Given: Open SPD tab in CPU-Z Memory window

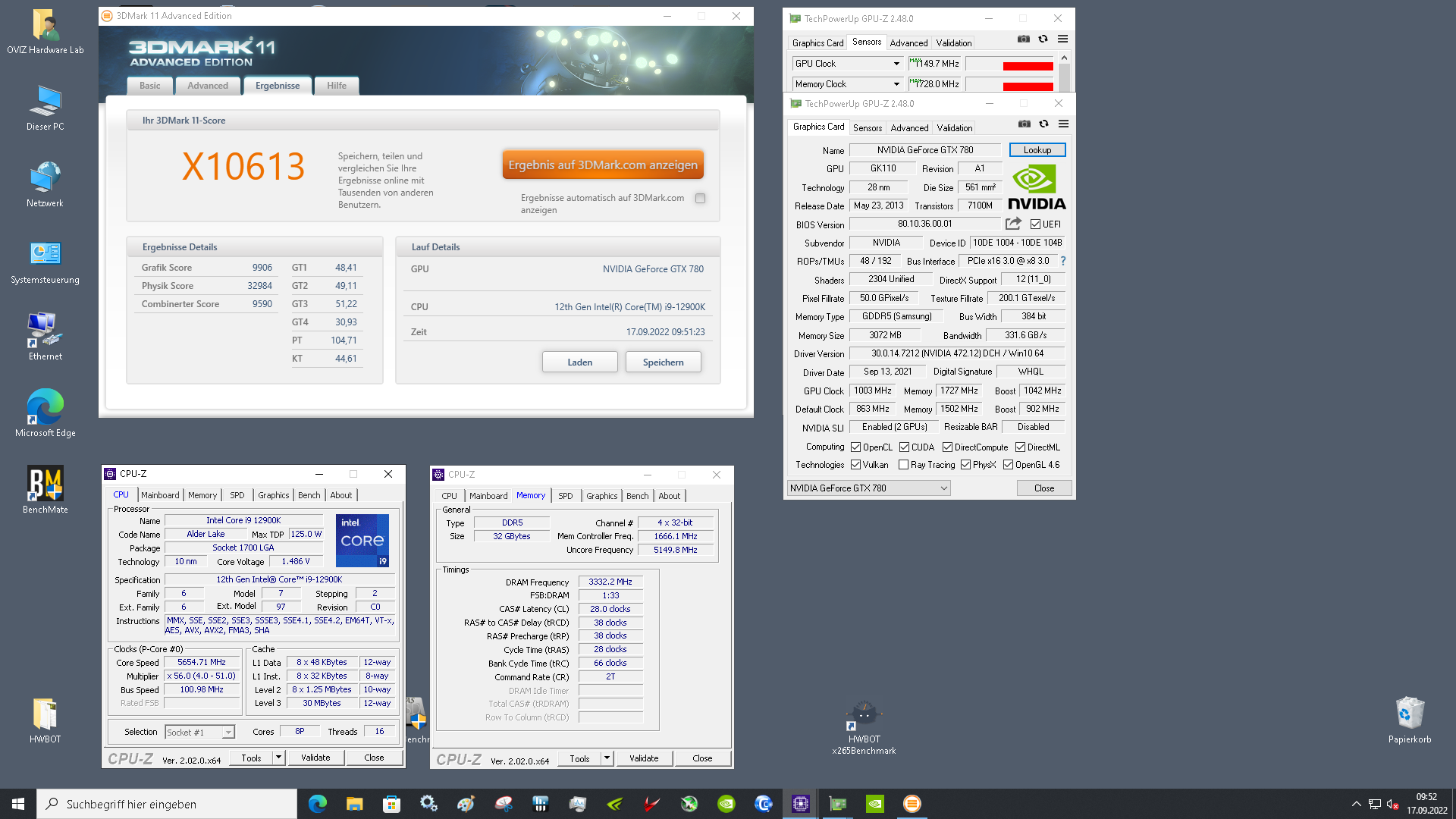Looking at the screenshot, I should coord(566,496).
